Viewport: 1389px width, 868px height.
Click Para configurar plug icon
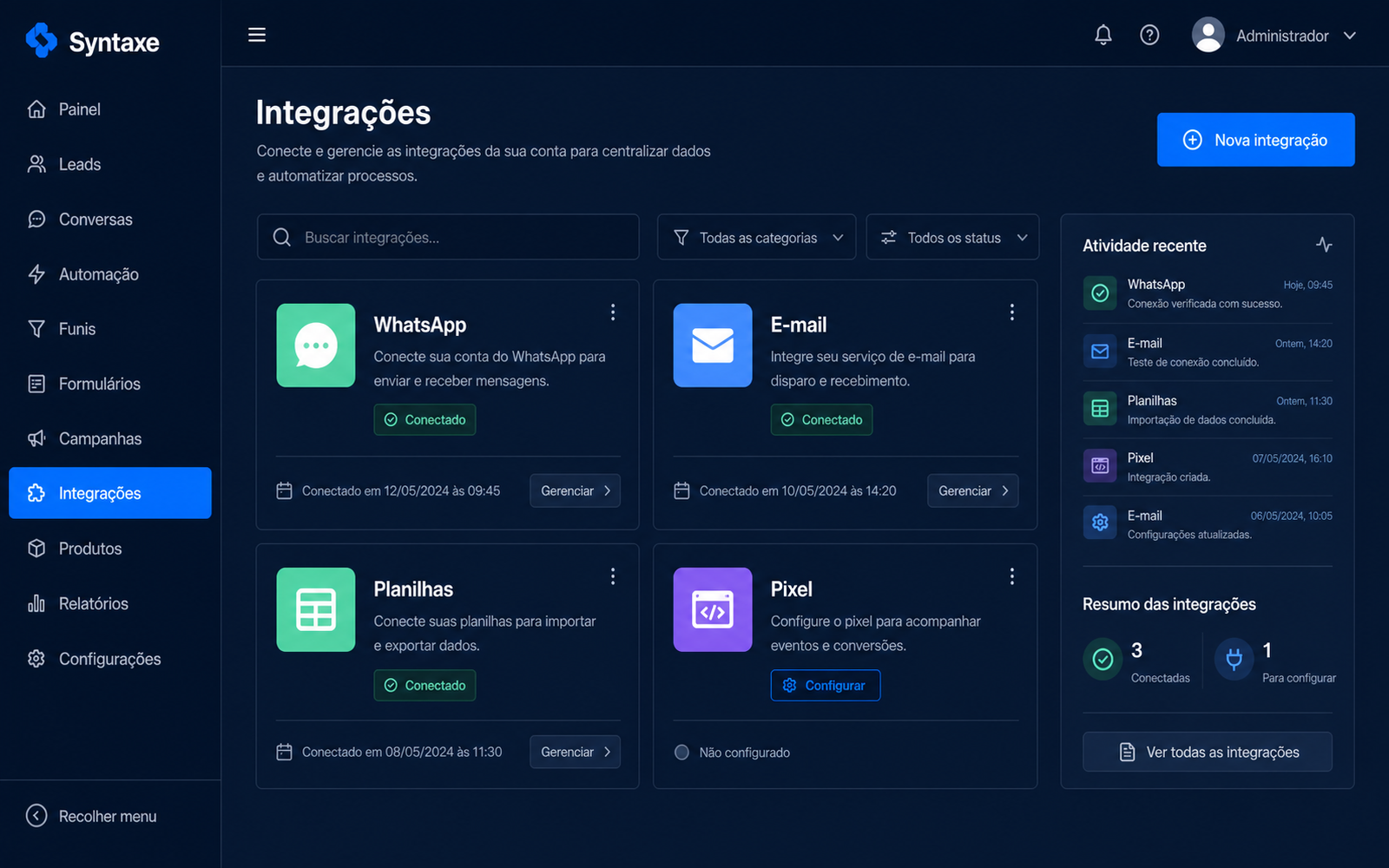point(1234,660)
